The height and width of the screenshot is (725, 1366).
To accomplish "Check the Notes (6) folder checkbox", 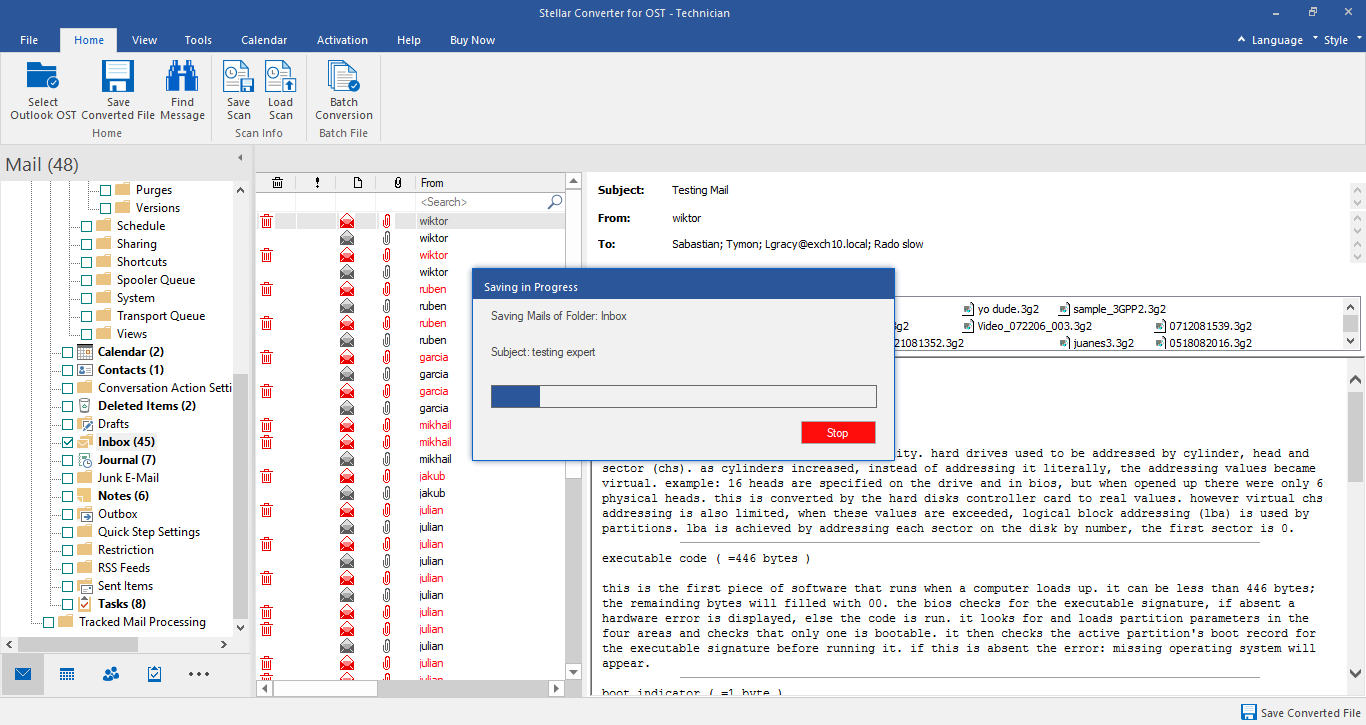I will (67, 496).
